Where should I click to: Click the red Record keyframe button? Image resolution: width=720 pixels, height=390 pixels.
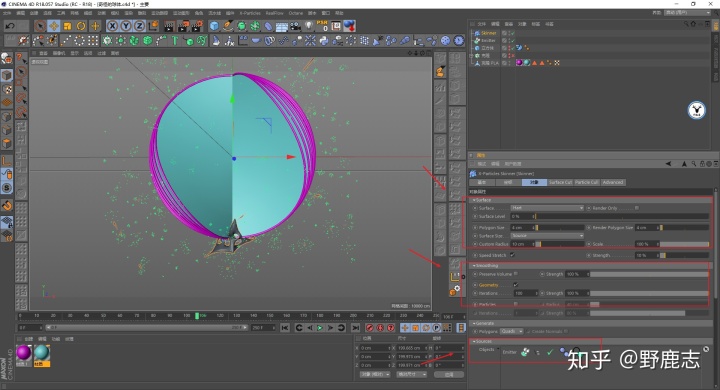pos(370,328)
